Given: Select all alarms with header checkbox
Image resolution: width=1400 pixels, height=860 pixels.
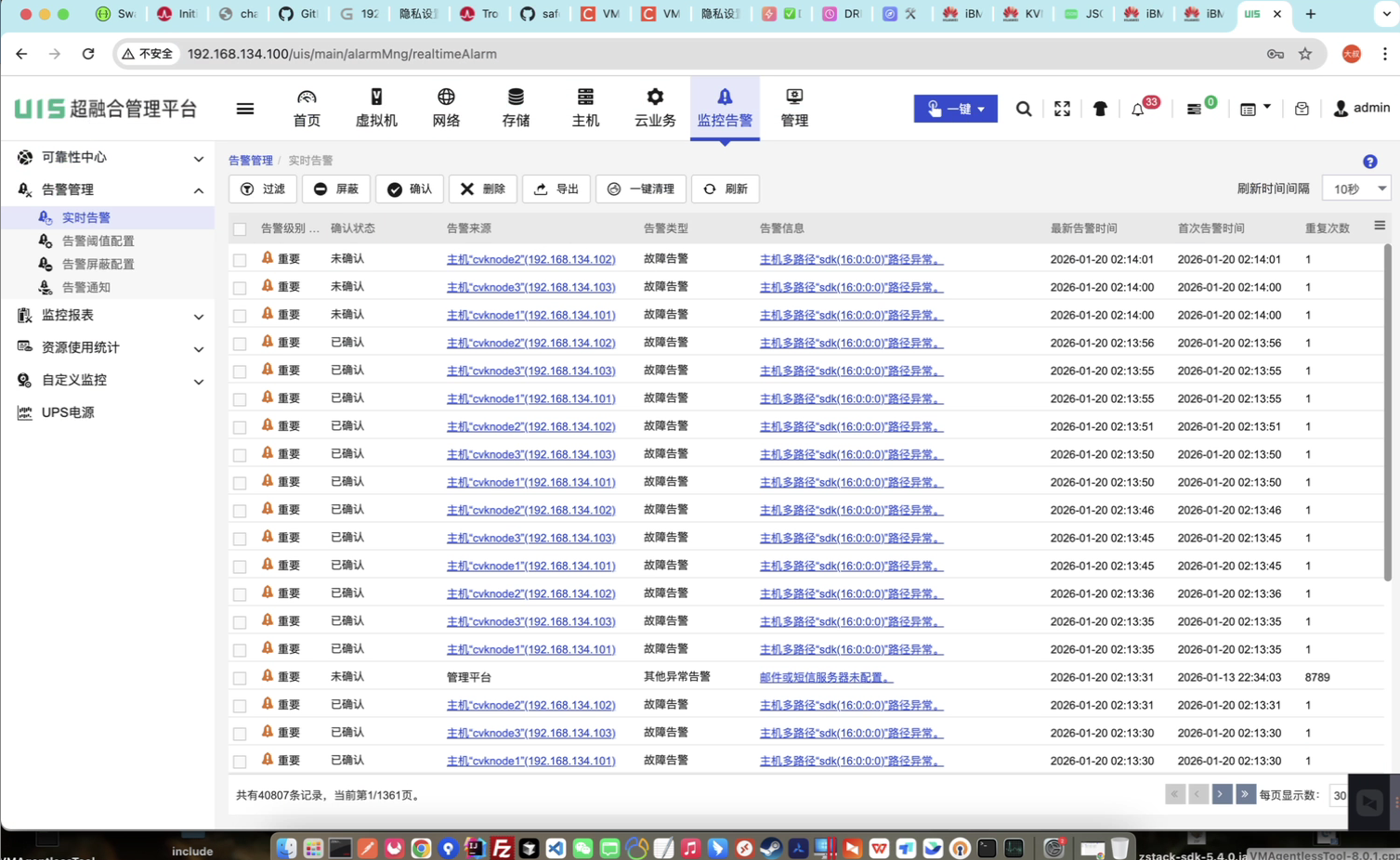Looking at the screenshot, I should tap(240, 228).
